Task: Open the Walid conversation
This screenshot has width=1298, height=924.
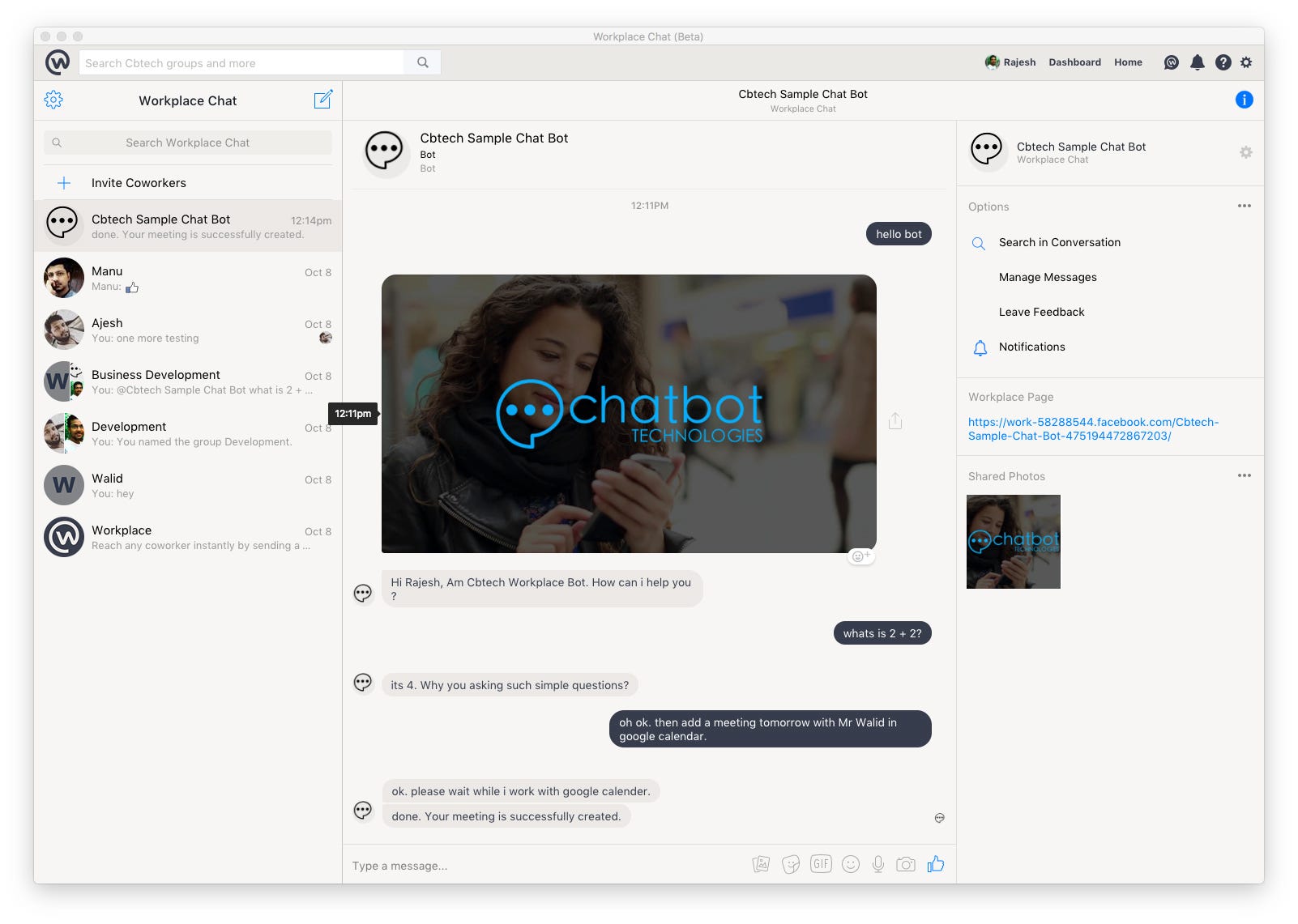Action: pos(188,485)
